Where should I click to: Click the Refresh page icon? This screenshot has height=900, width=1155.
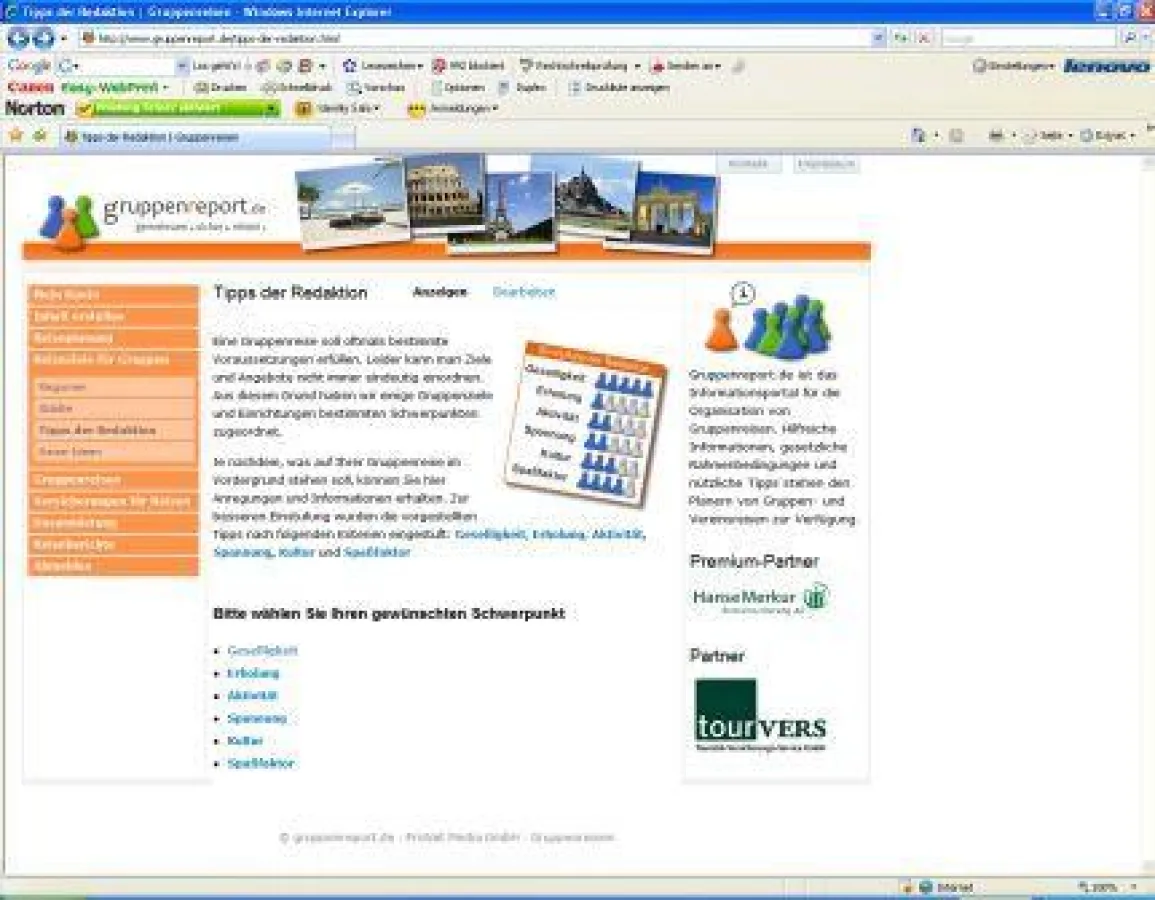(x=902, y=38)
